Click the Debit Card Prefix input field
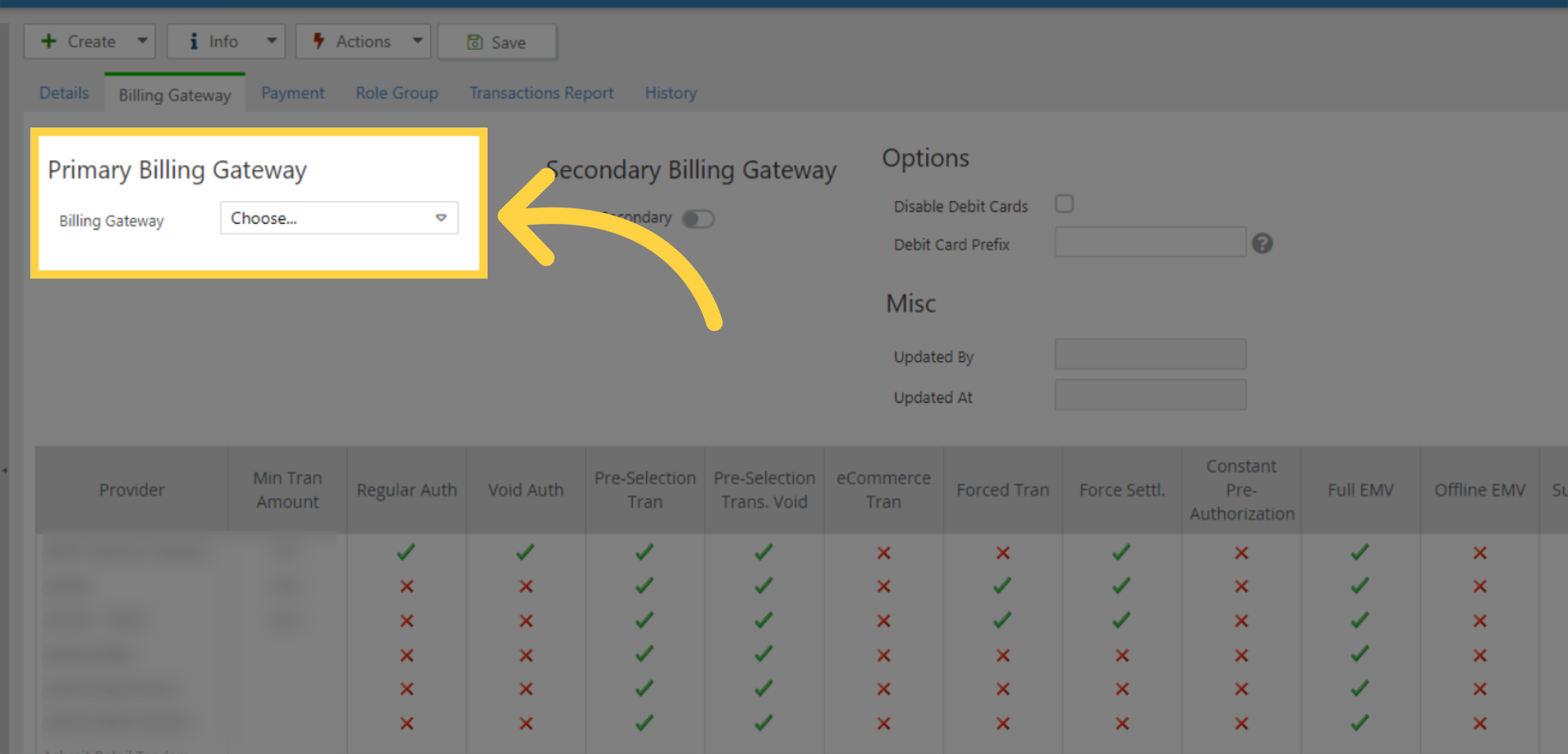This screenshot has width=1568, height=754. [x=1150, y=243]
